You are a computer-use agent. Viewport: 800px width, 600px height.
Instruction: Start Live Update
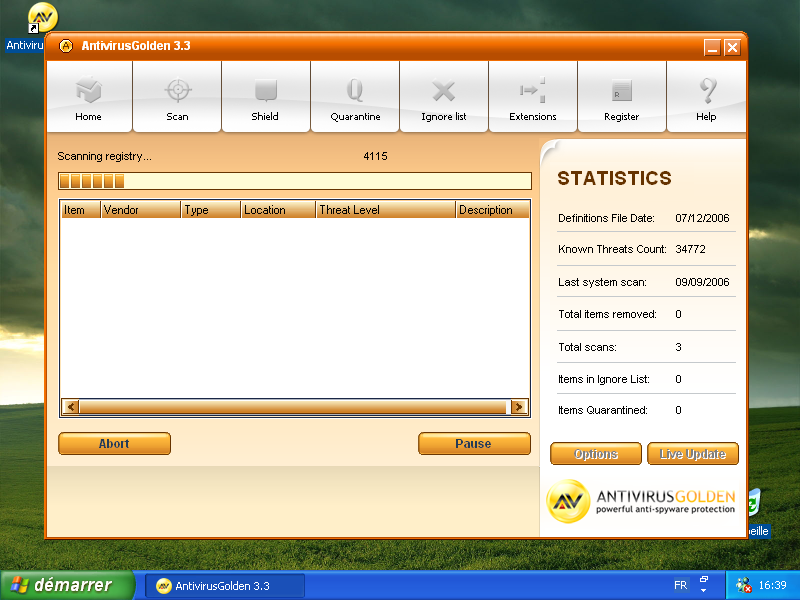692,454
